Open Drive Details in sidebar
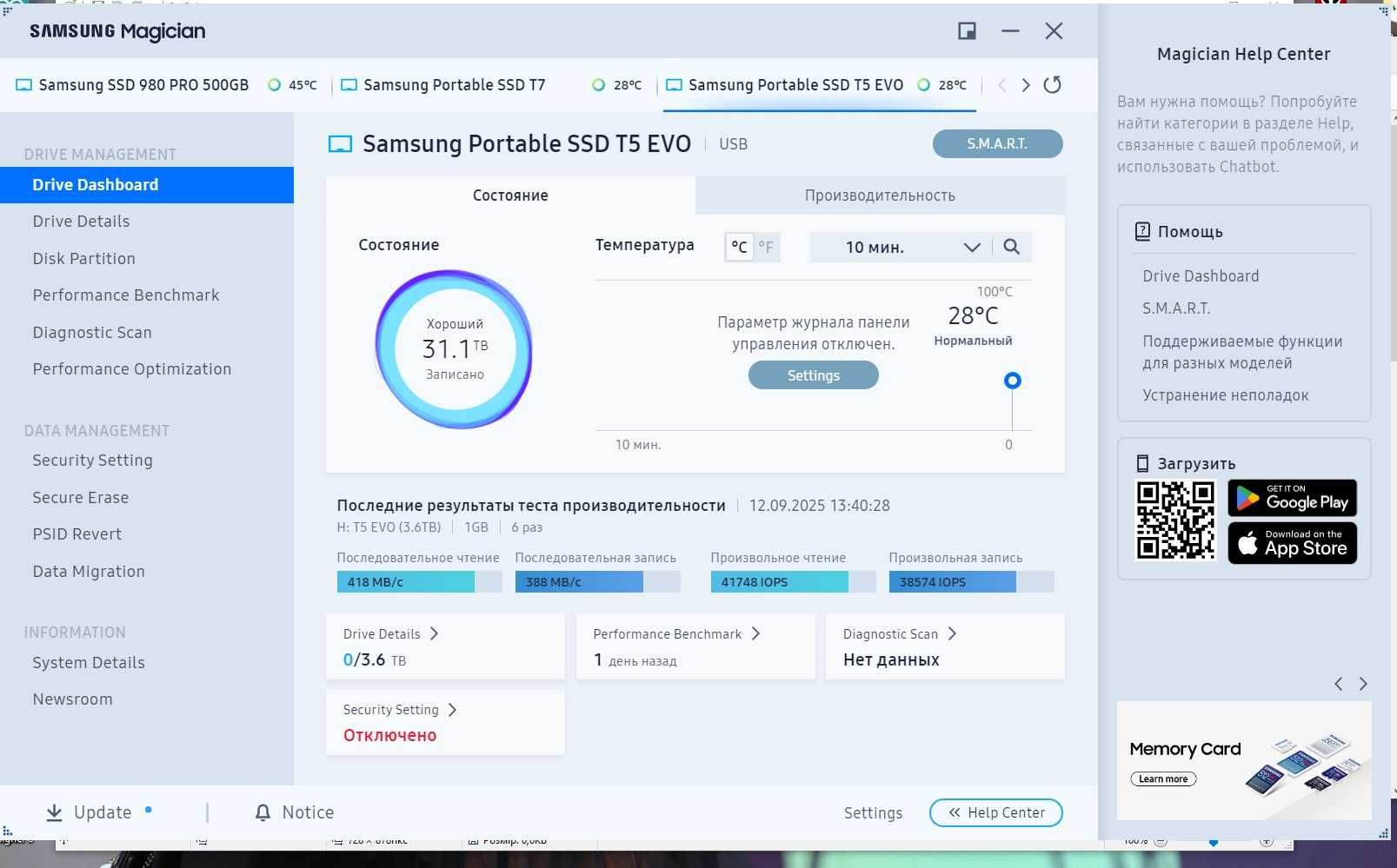The height and width of the screenshot is (868, 1397). [x=81, y=222]
